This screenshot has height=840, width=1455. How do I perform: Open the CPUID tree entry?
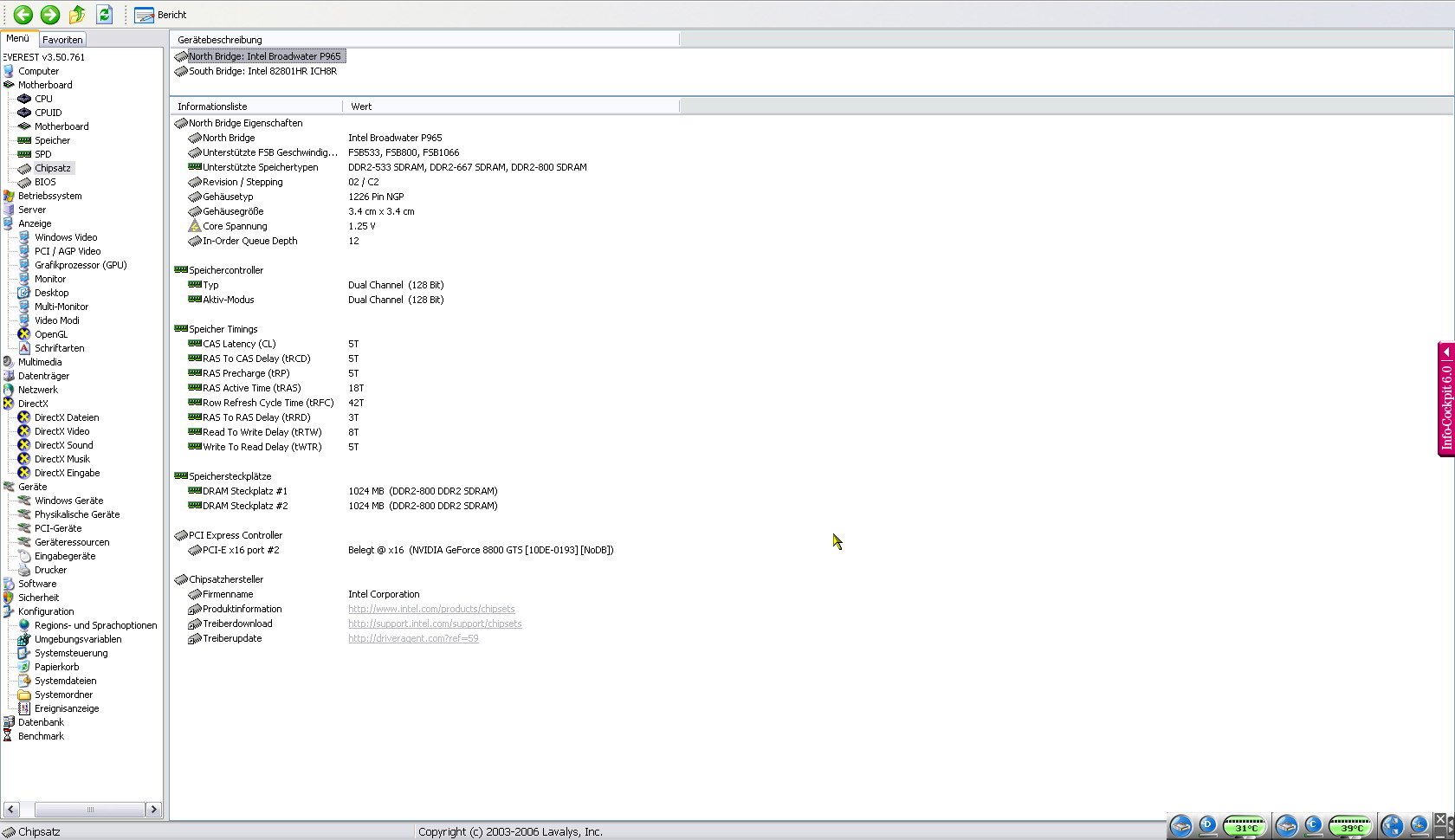(x=48, y=113)
